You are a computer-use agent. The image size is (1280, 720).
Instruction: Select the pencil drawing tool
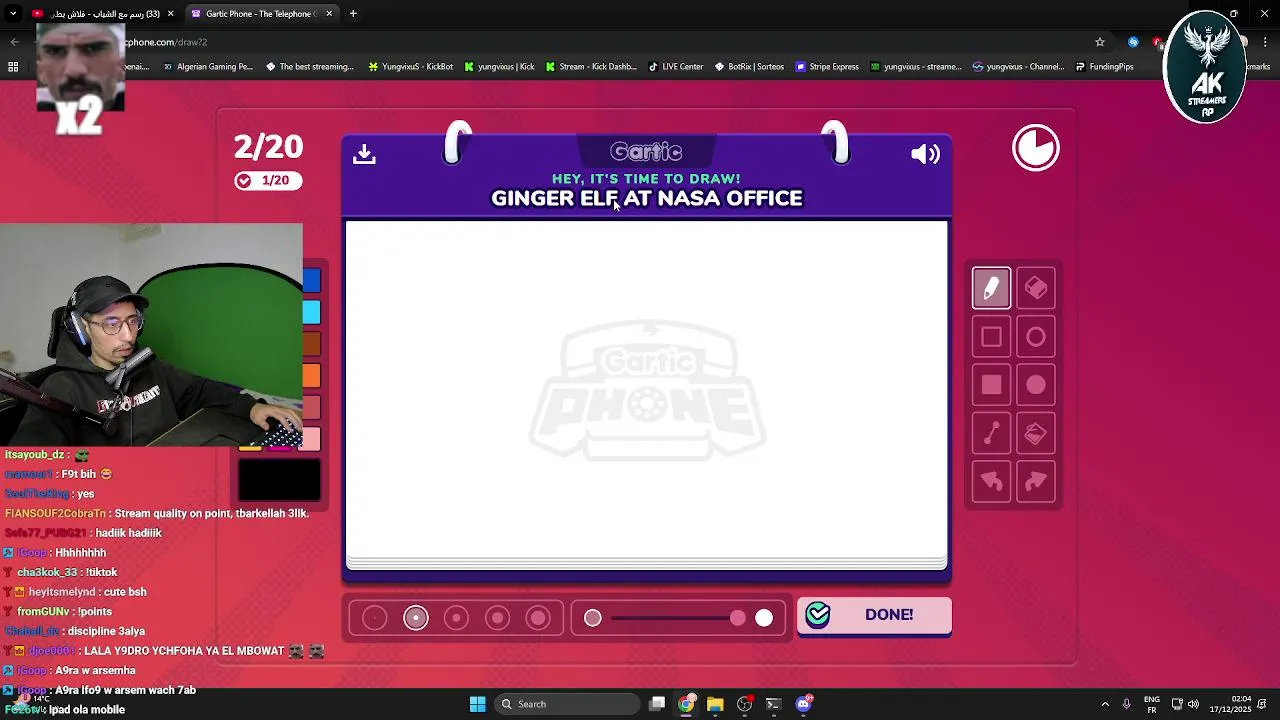pyautogui.click(x=991, y=289)
